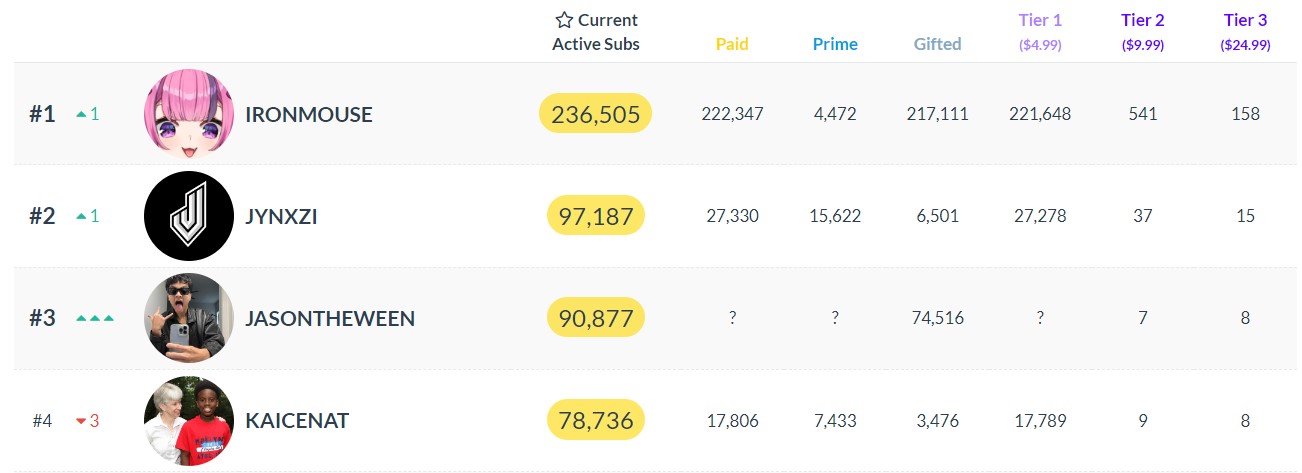Open the IRONMOUSE channel link

pos(308,115)
